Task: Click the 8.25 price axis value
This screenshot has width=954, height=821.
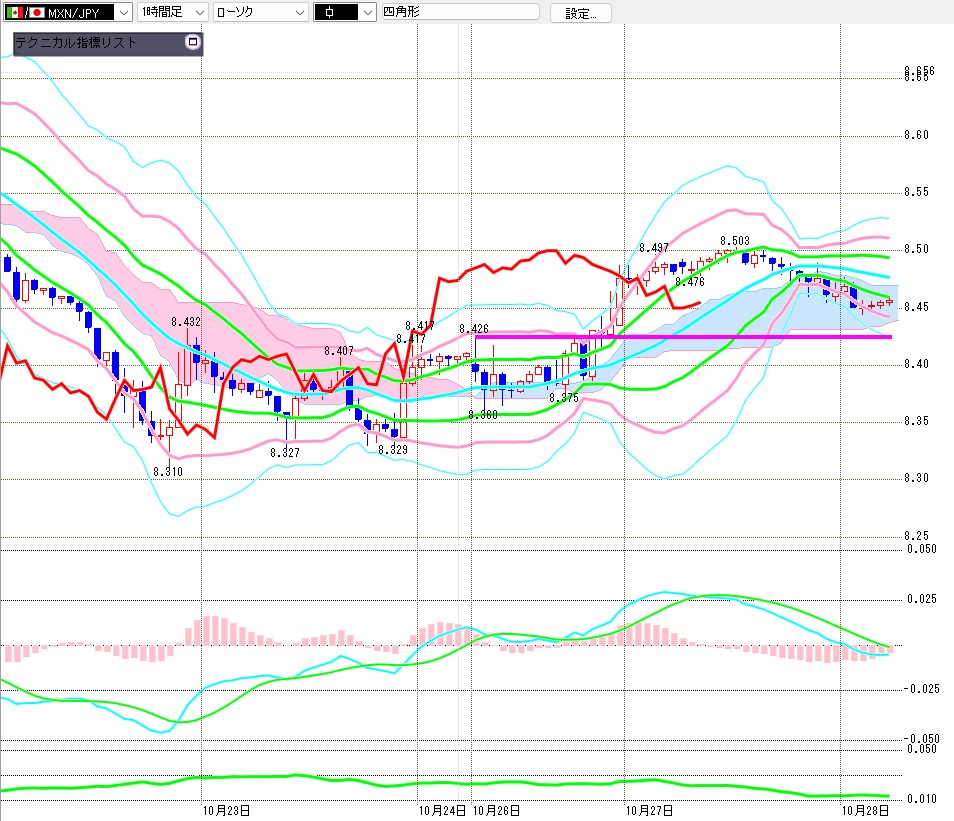Action: click(x=916, y=536)
